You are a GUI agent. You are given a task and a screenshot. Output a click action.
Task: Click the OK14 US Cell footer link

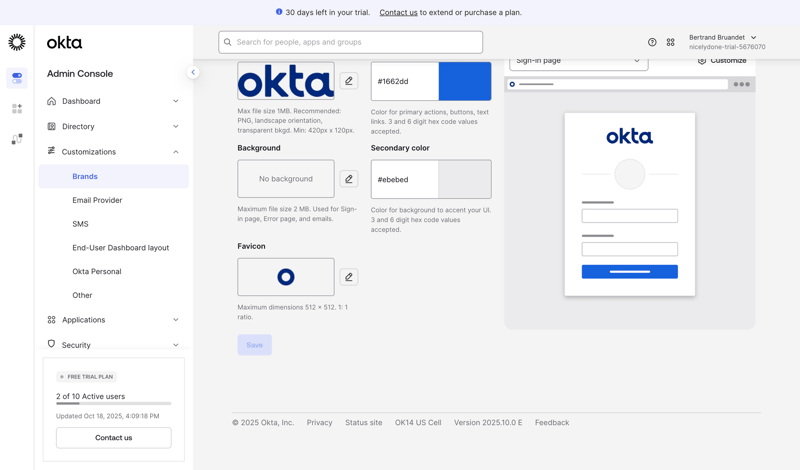pos(418,423)
